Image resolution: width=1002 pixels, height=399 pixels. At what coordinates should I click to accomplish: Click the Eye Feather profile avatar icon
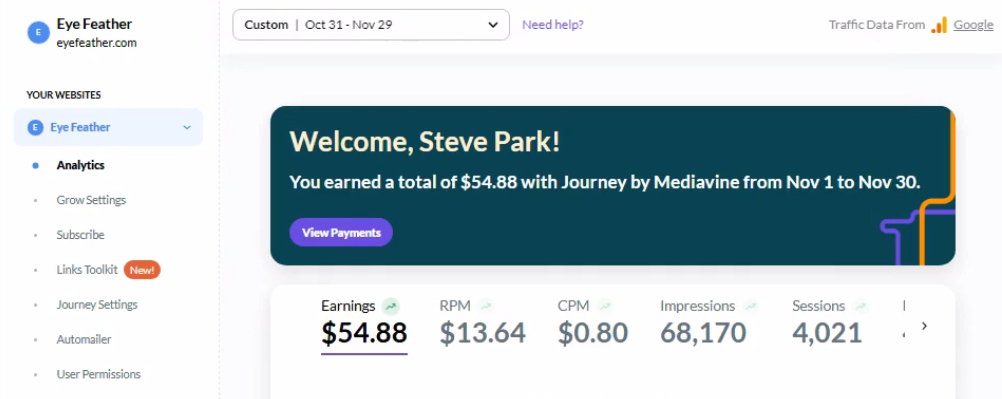pos(38,33)
